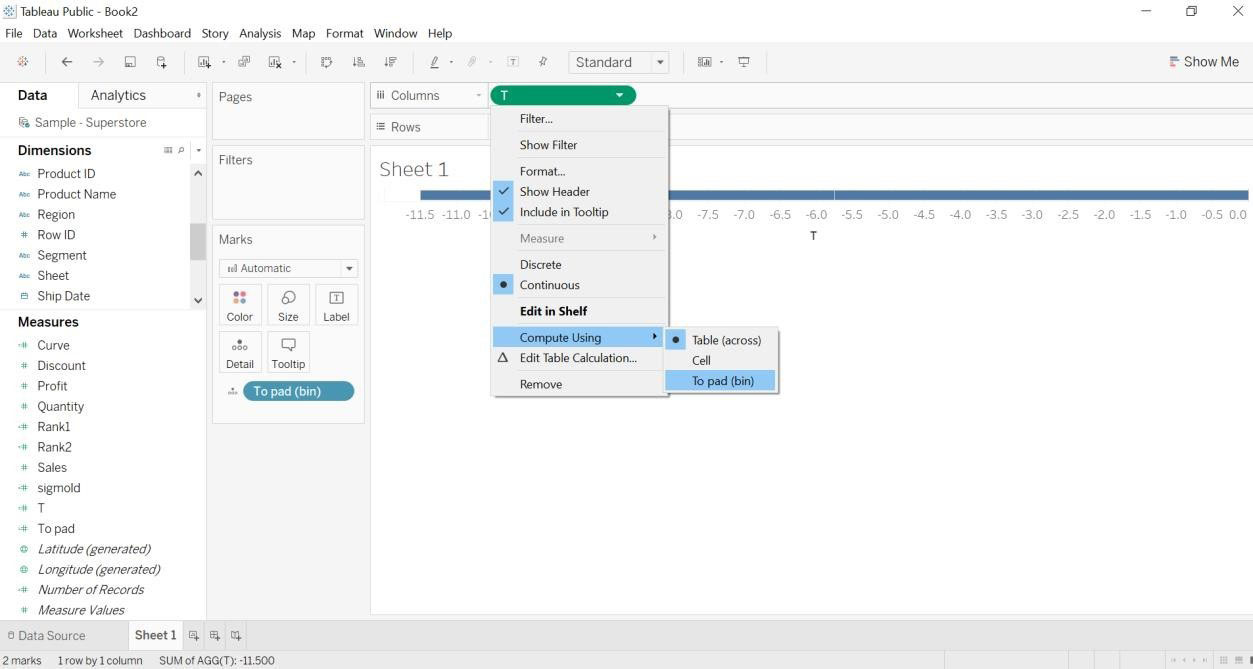Open the T pill dropdown arrow
The width and height of the screenshot is (1253, 669).
[620, 95]
